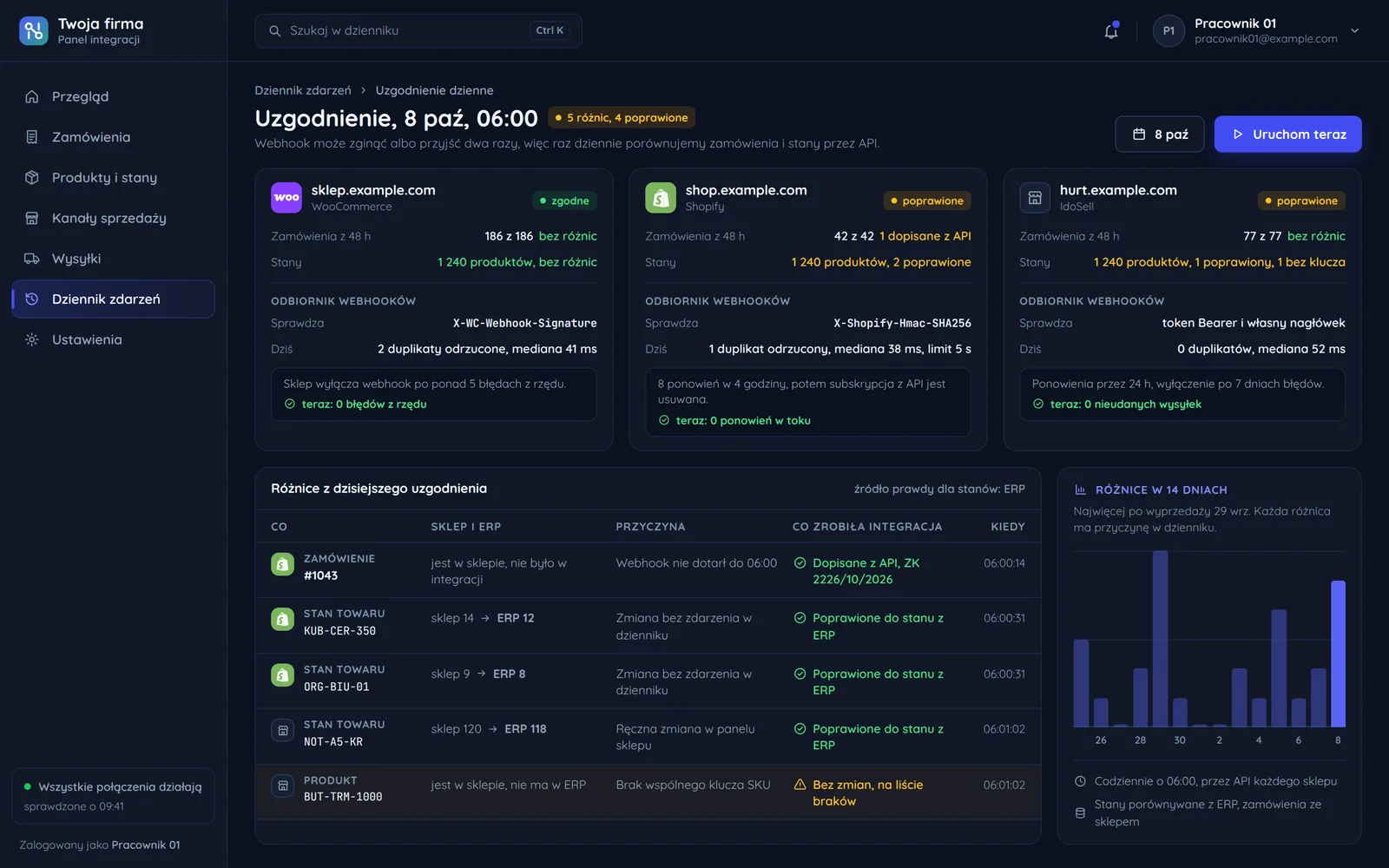Viewport: 1389px width, 868px height.
Task: Click the bar chart icon next to RÓŻNICE W 14 DNIACH
Action: click(x=1080, y=490)
